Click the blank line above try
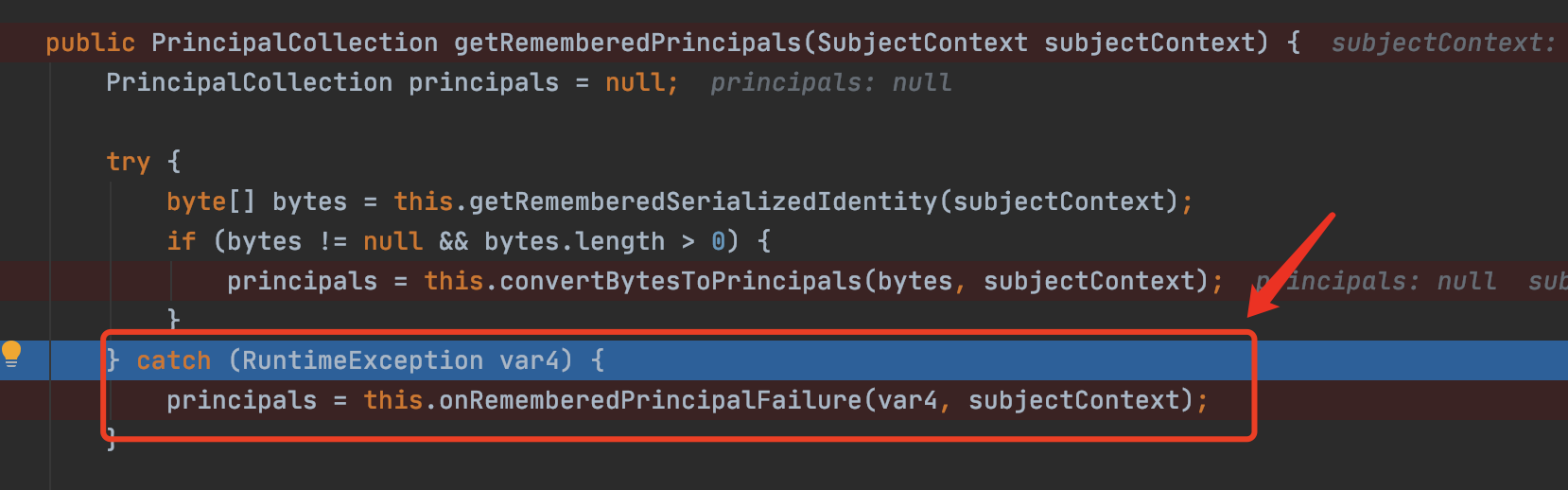 (567, 123)
